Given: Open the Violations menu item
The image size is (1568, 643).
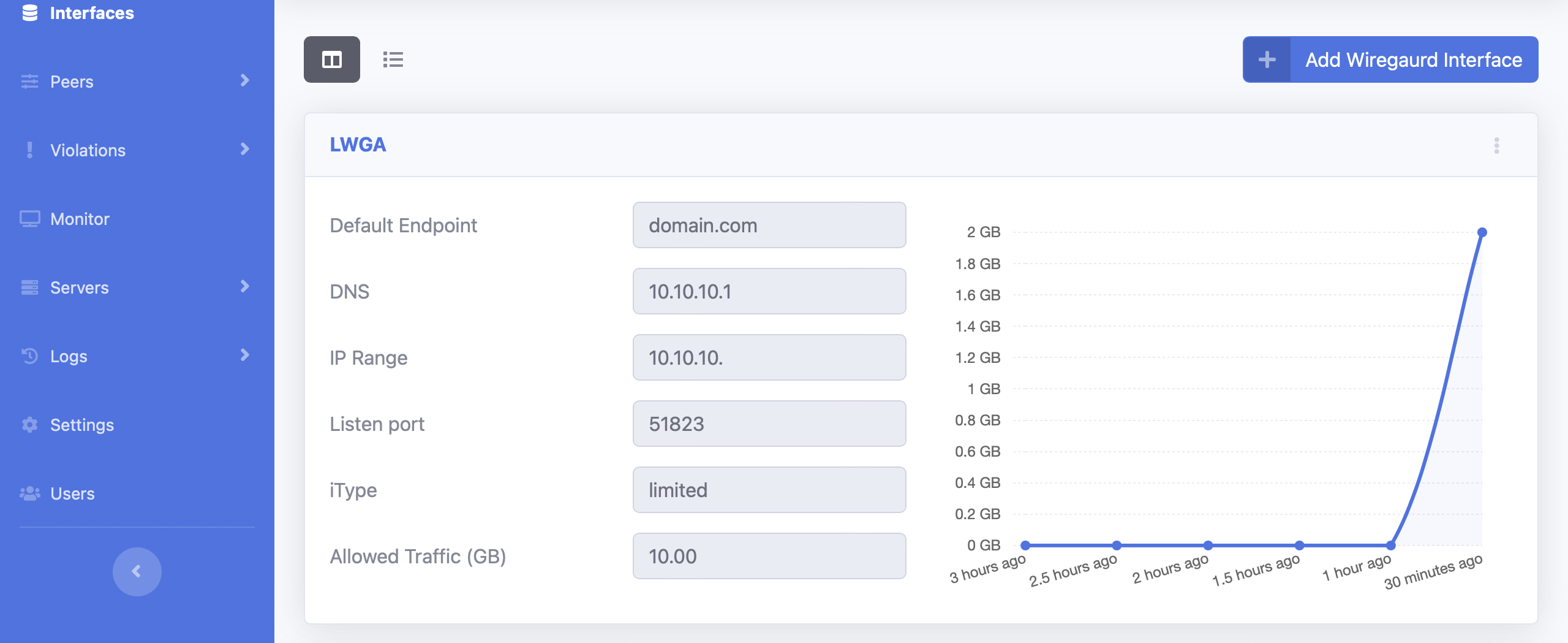Looking at the screenshot, I should tap(88, 150).
